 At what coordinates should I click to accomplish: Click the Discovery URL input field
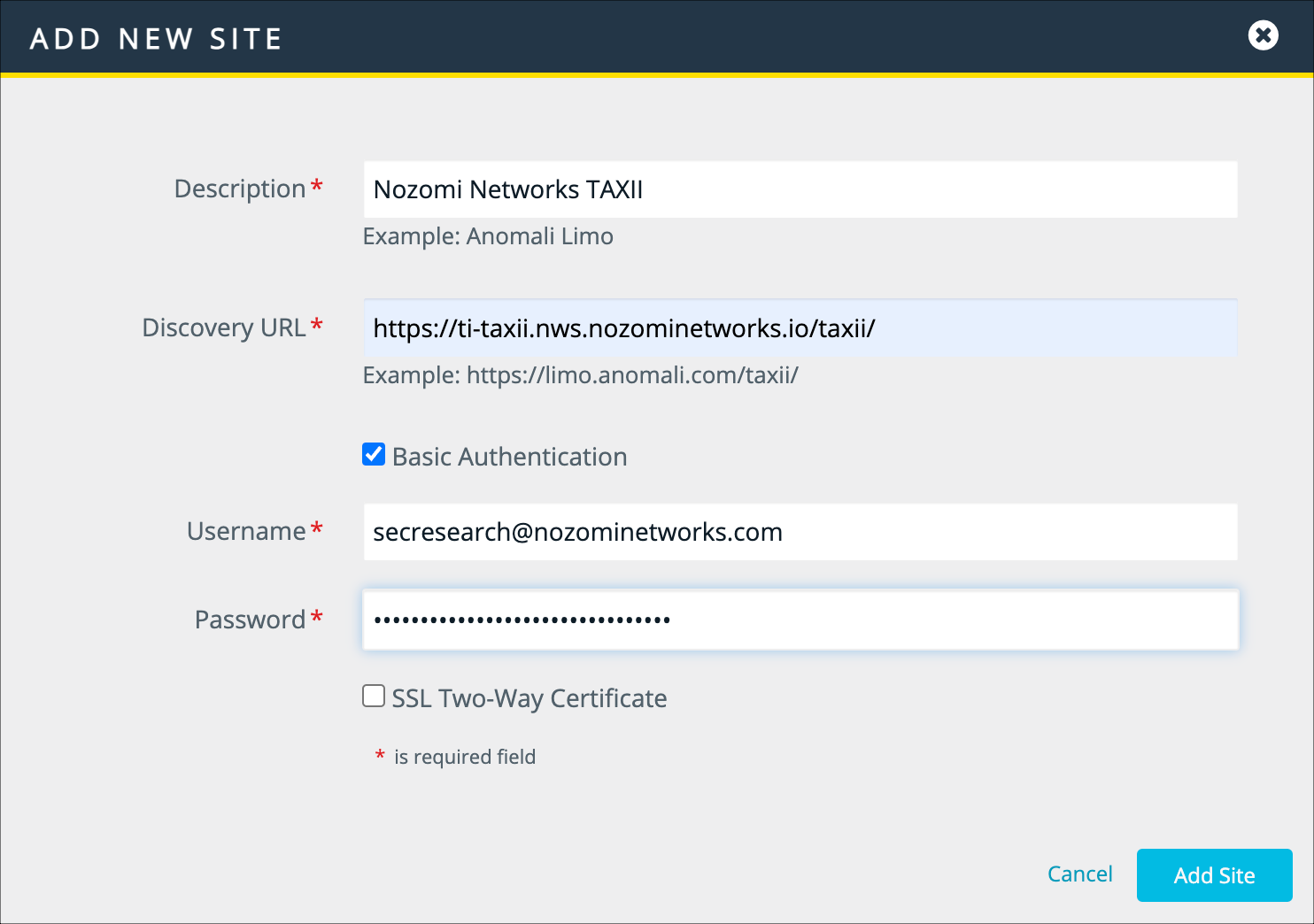800,328
